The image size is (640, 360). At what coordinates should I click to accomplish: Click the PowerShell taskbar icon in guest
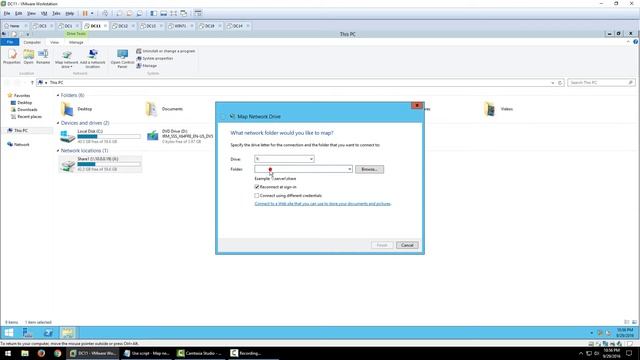(x=48, y=333)
